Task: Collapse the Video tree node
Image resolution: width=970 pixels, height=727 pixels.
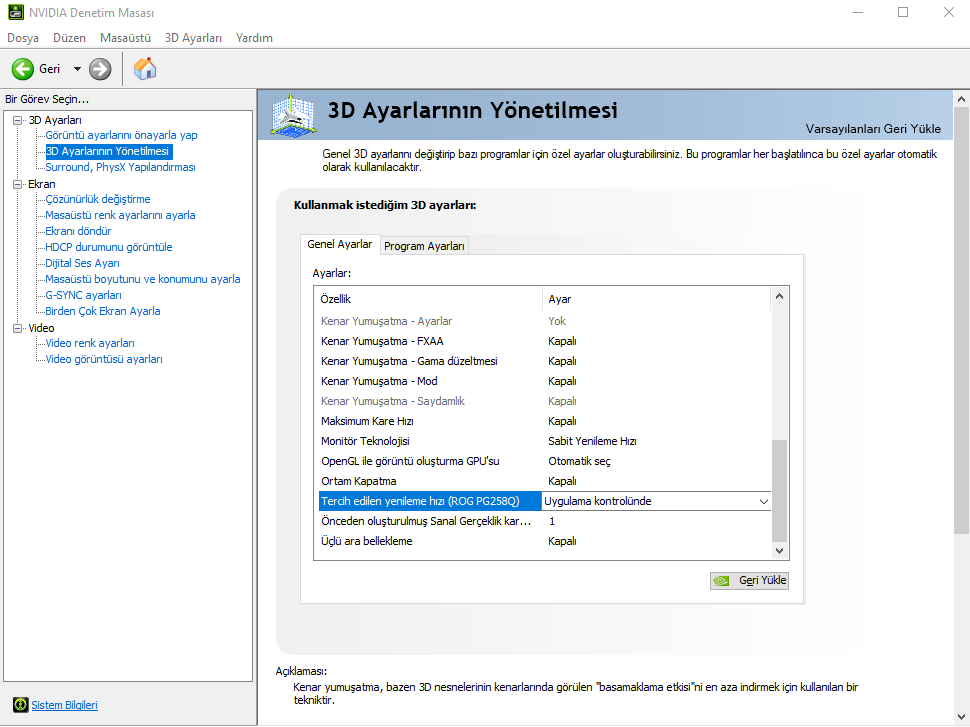Action: point(17,328)
